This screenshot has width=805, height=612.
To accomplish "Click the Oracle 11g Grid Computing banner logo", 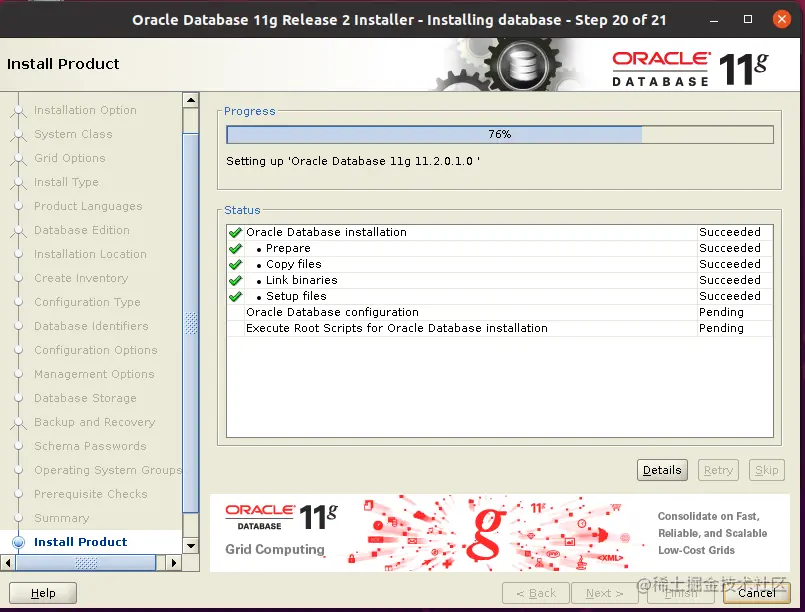I will (281, 531).
